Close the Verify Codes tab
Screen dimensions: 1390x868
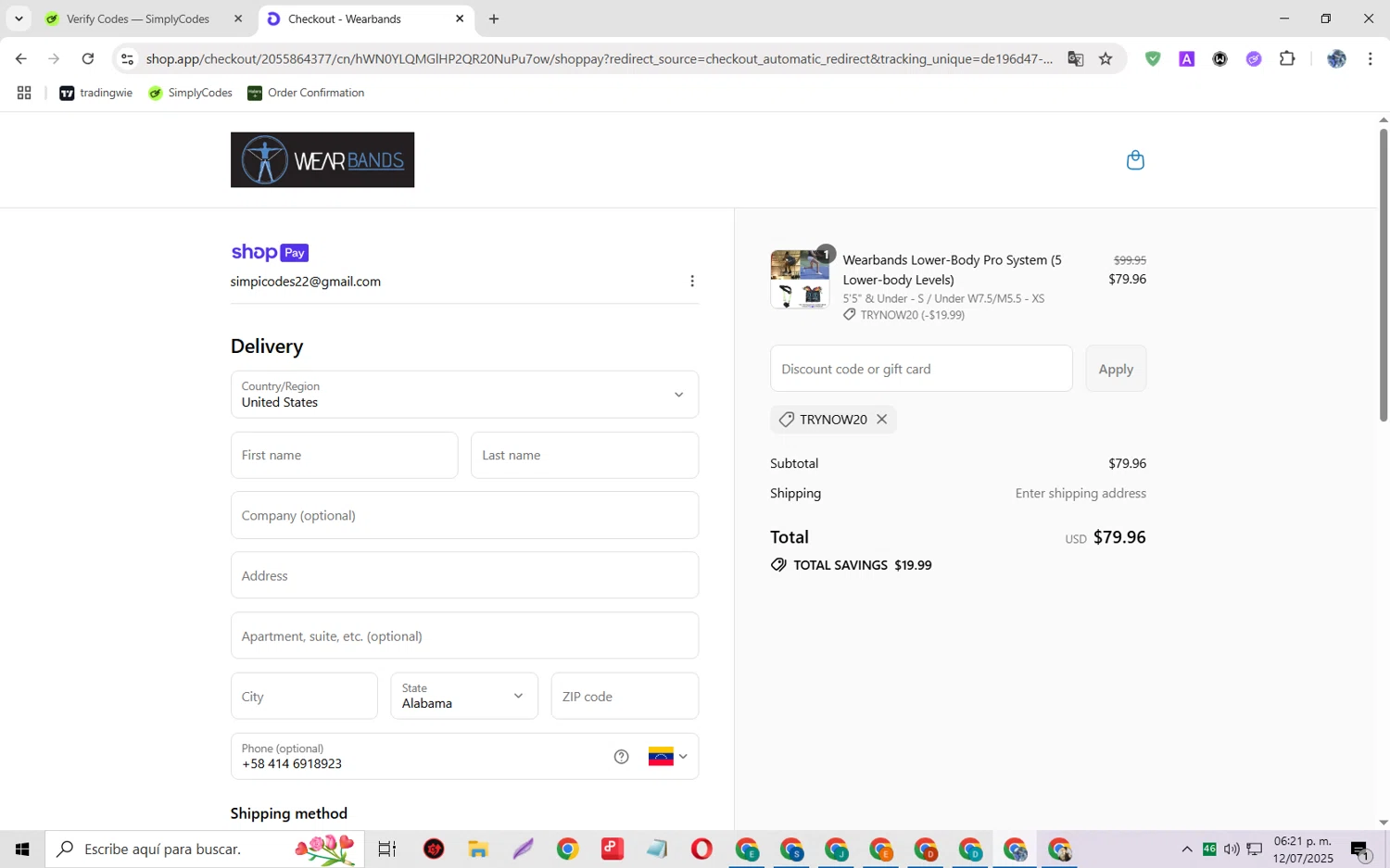point(238,19)
